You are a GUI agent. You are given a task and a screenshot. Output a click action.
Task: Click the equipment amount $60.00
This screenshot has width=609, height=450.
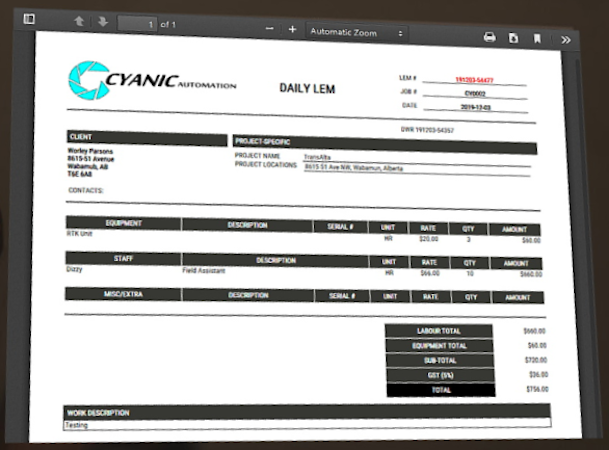coord(531,240)
